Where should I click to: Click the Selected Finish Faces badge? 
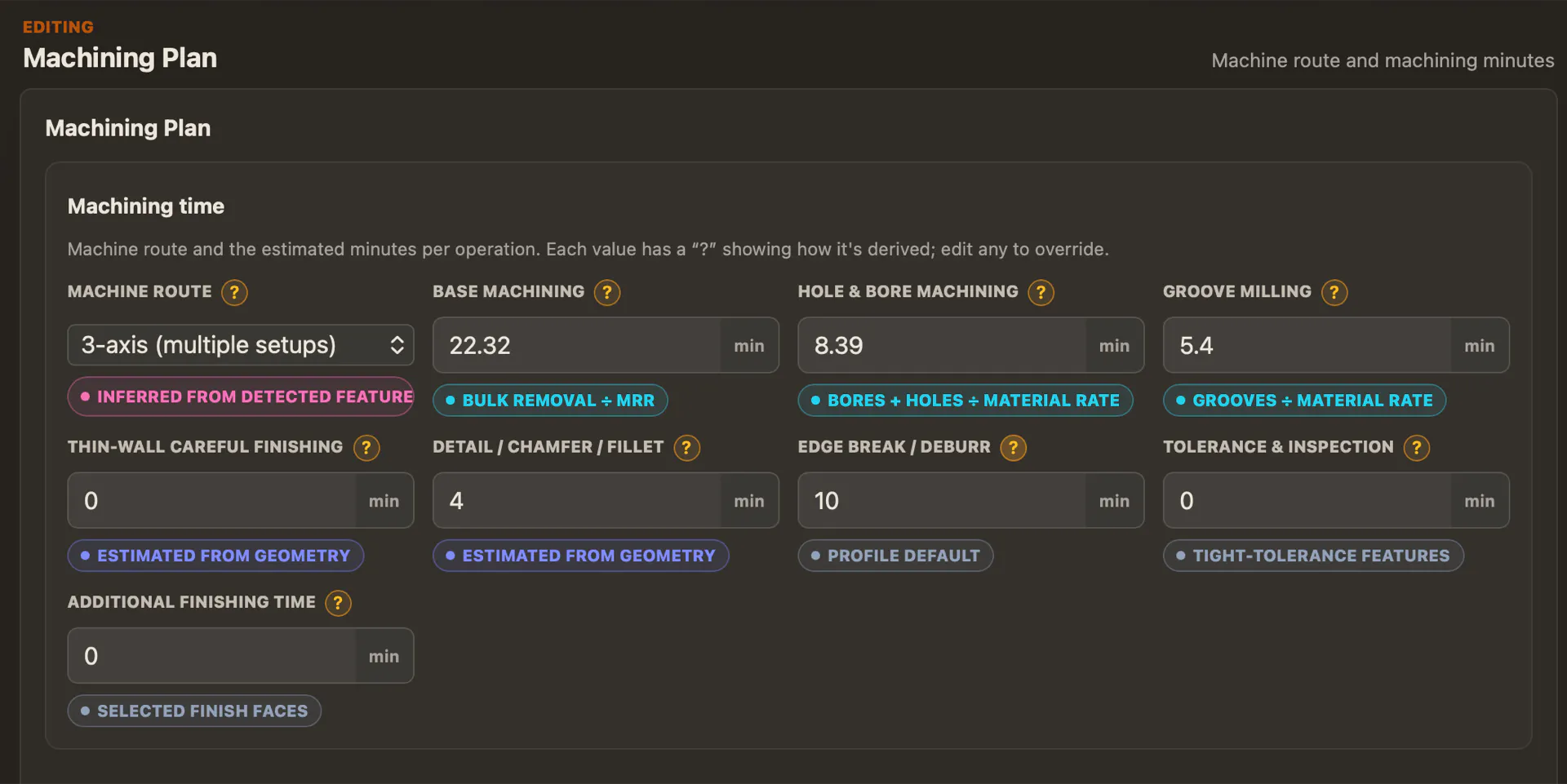[x=194, y=711]
